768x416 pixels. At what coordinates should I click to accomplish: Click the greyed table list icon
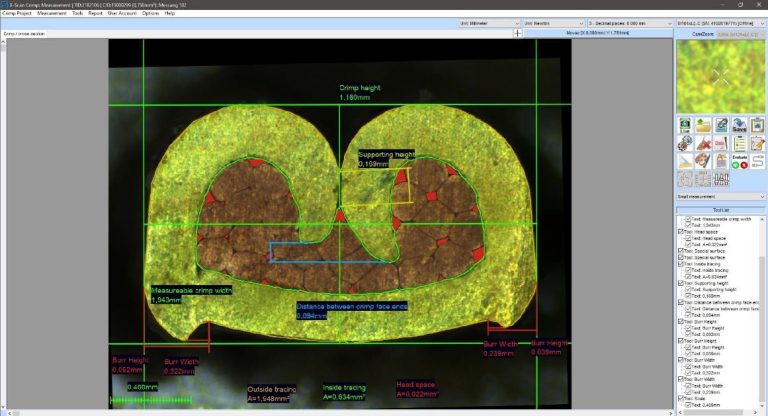(703, 179)
